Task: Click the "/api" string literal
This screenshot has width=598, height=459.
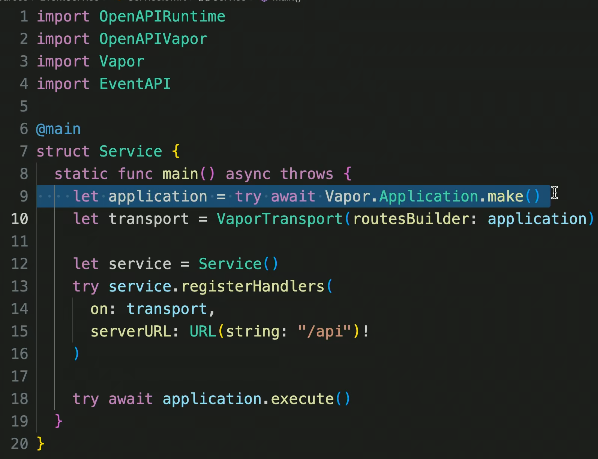Action: 325,331
